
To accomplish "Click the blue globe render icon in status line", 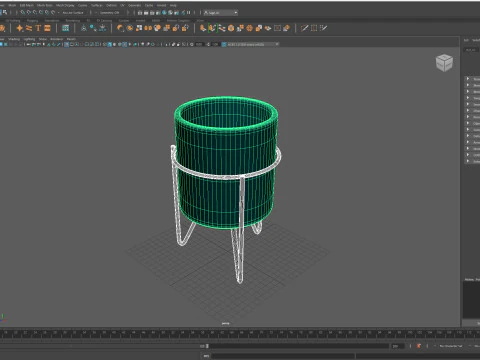I will click(x=164, y=12).
